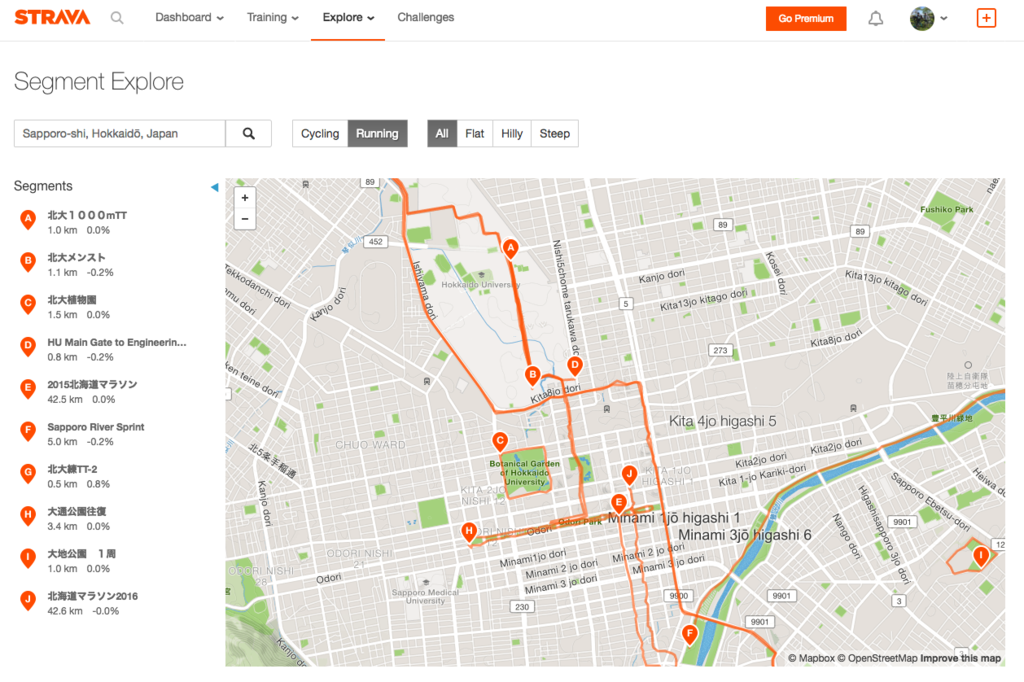Screen dimensions: 1024x682
Task: Click list pin F for Sapporo River Sprint
Action: coord(27,431)
